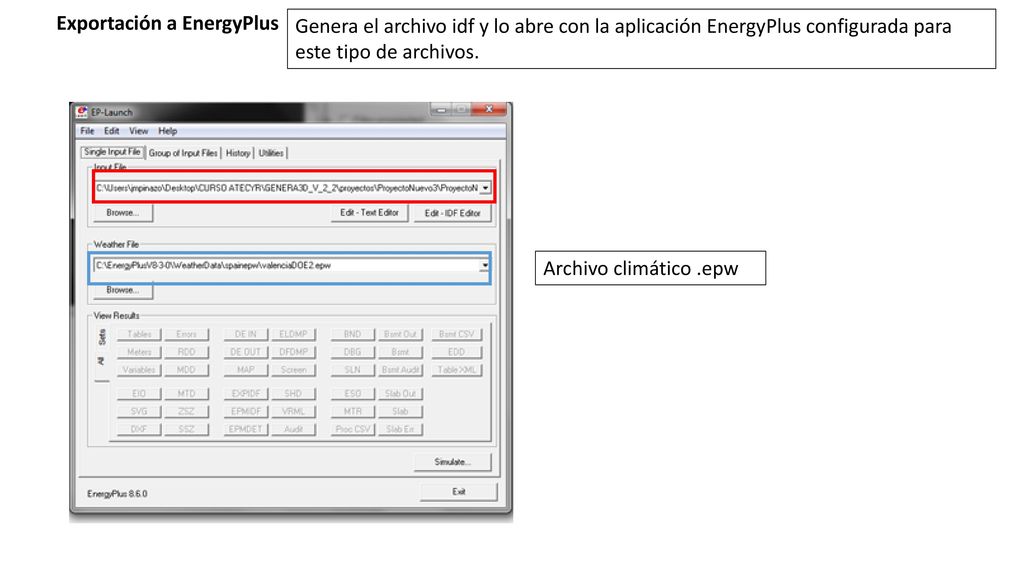Click the Audit results button
The width and height of the screenshot is (1024, 576).
pyautogui.click(x=293, y=429)
